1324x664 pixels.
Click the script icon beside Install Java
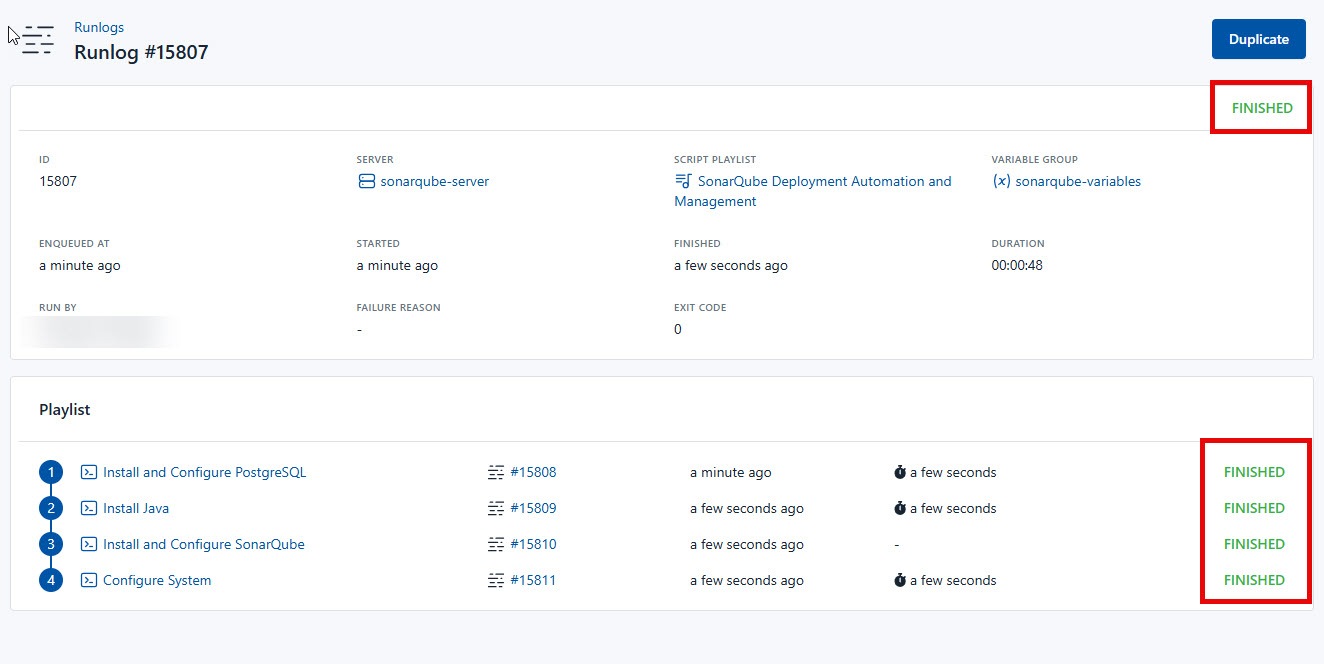[89, 508]
